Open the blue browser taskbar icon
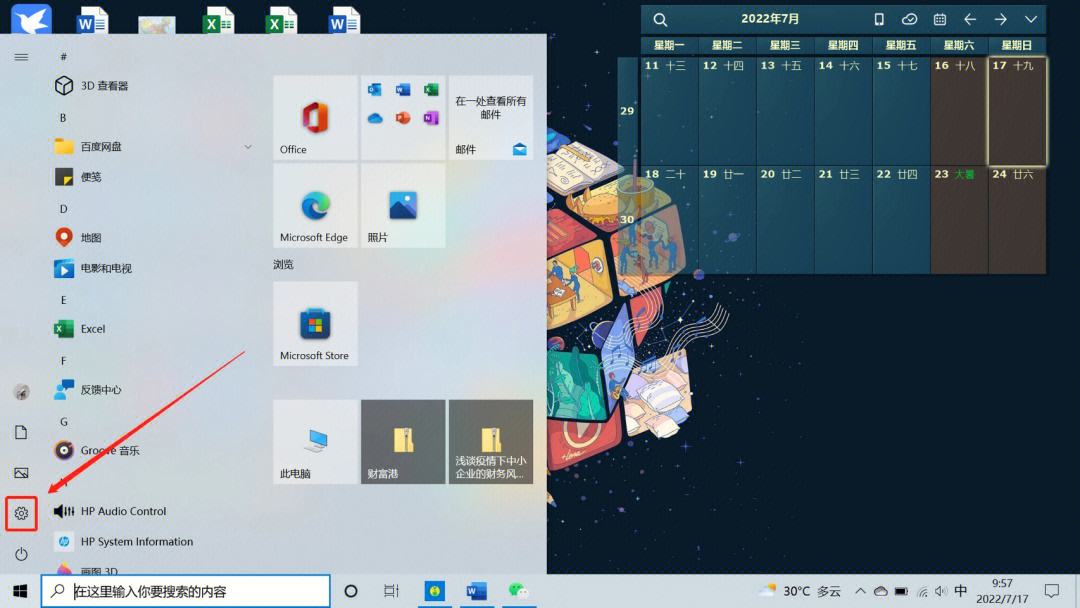This screenshot has height=608, width=1080. 434,591
